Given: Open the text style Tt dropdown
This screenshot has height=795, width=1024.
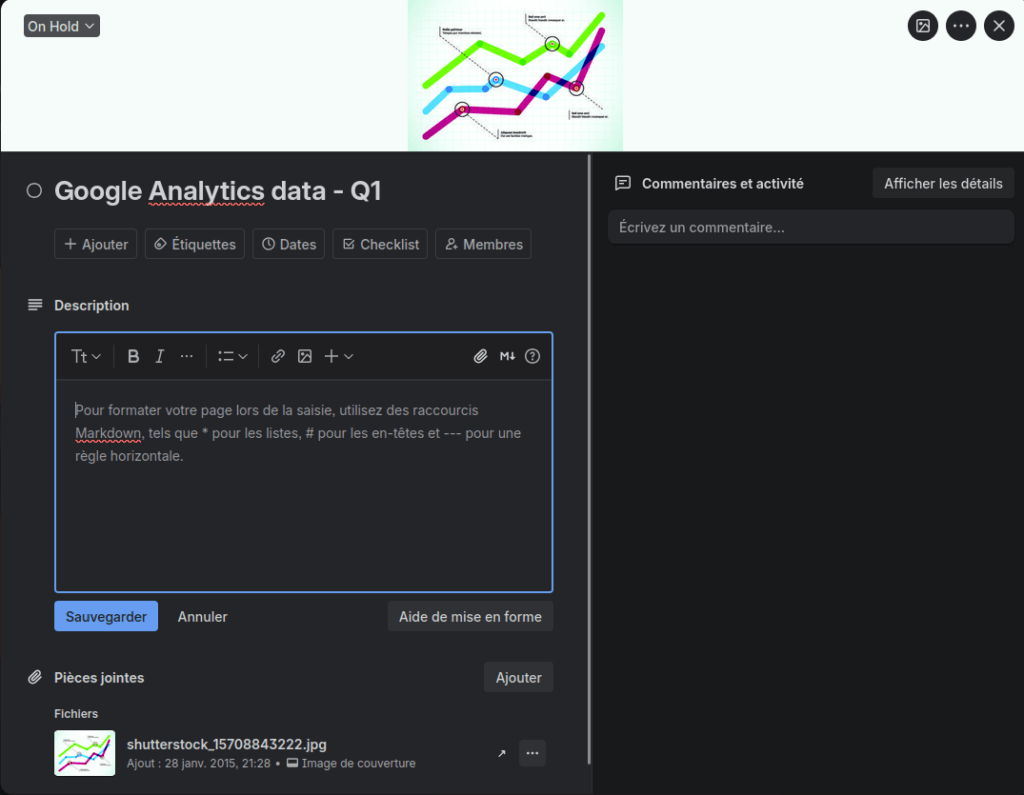Looking at the screenshot, I should coord(86,356).
